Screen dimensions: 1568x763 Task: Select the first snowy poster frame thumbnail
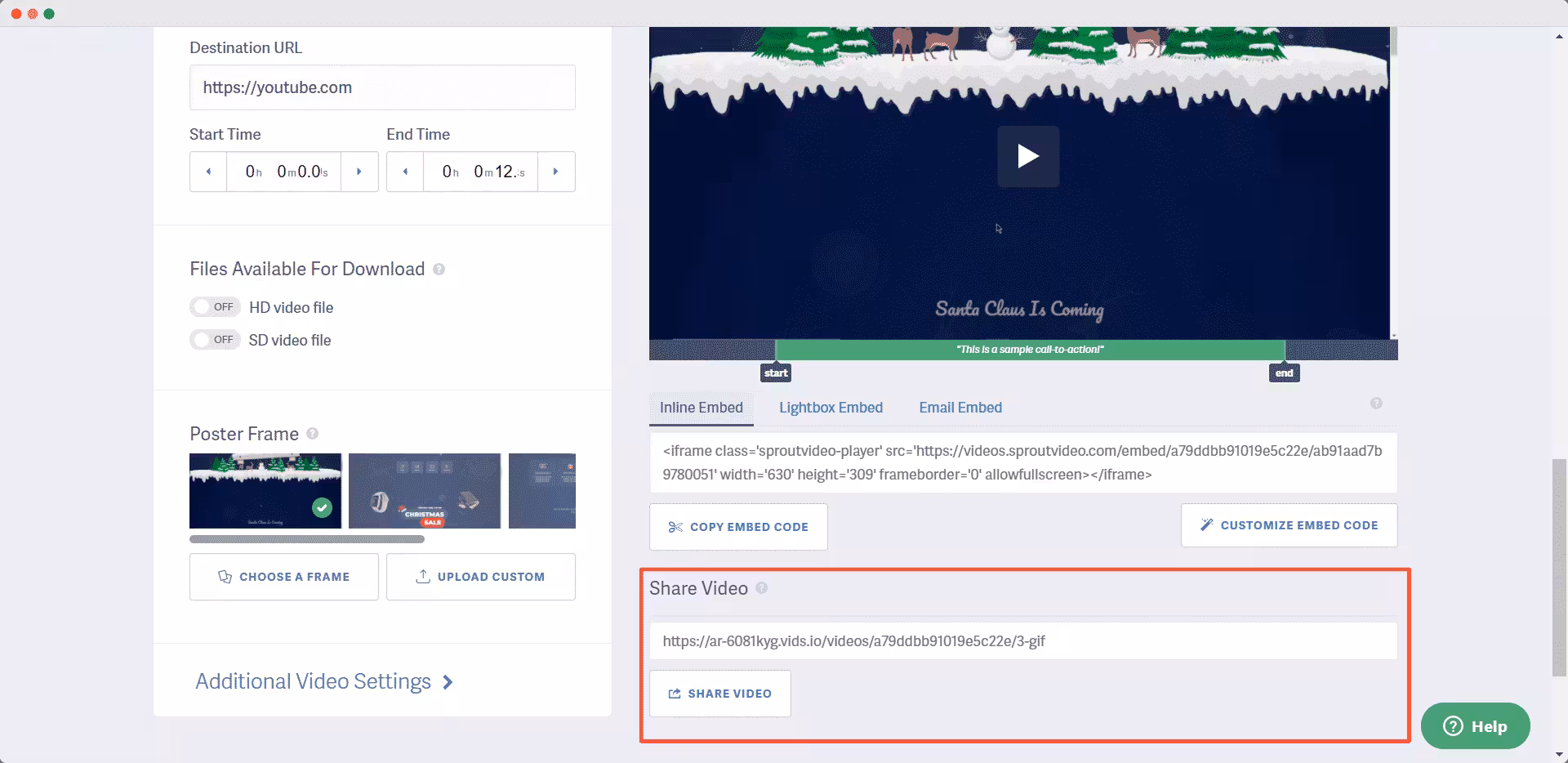tap(265, 491)
